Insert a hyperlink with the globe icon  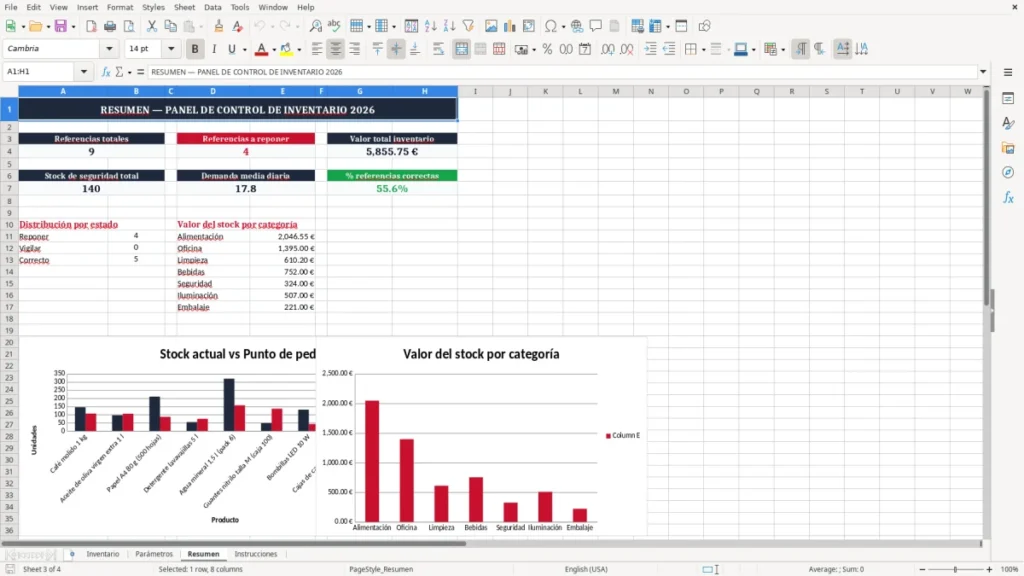(577, 26)
